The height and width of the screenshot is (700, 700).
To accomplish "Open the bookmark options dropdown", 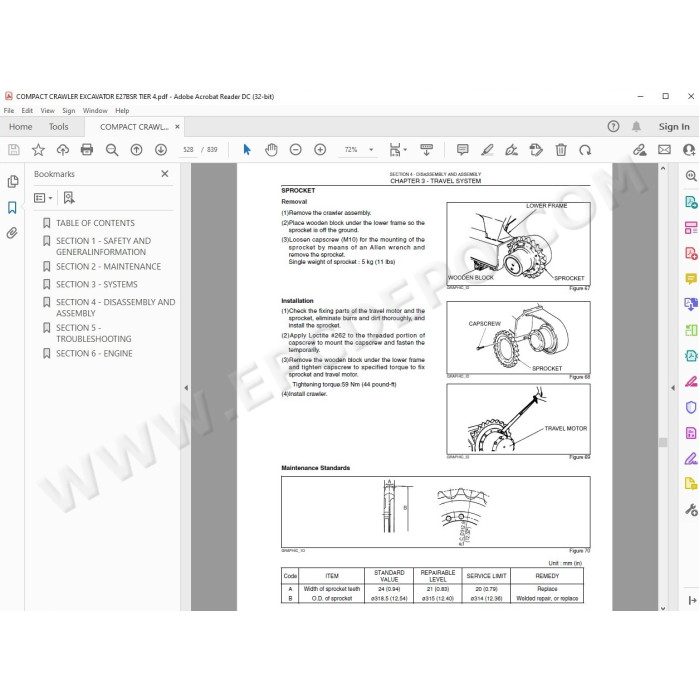I will pyautogui.click(x=43, y=198).
